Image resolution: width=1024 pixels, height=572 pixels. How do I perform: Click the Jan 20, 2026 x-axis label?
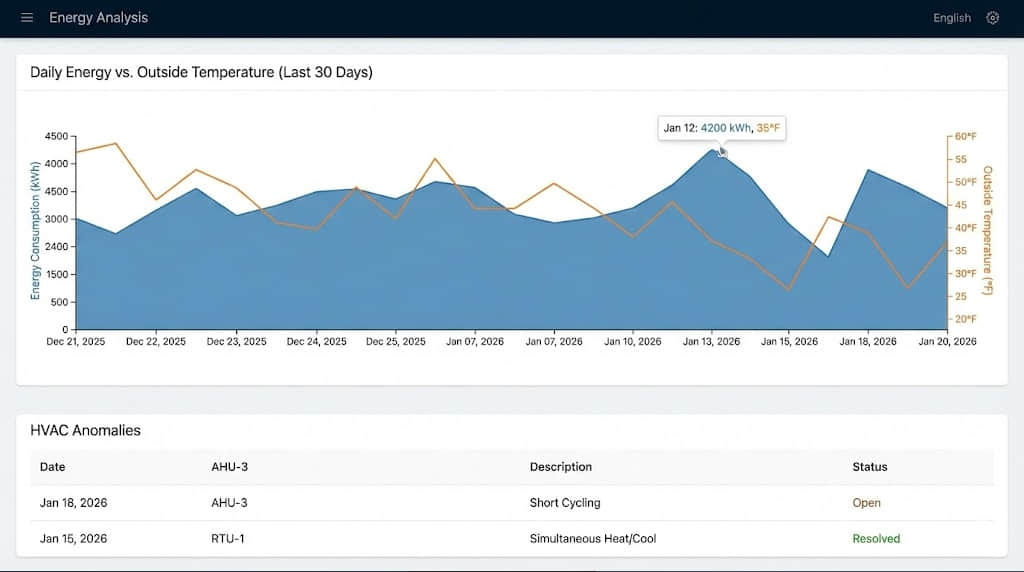(946, 342)
